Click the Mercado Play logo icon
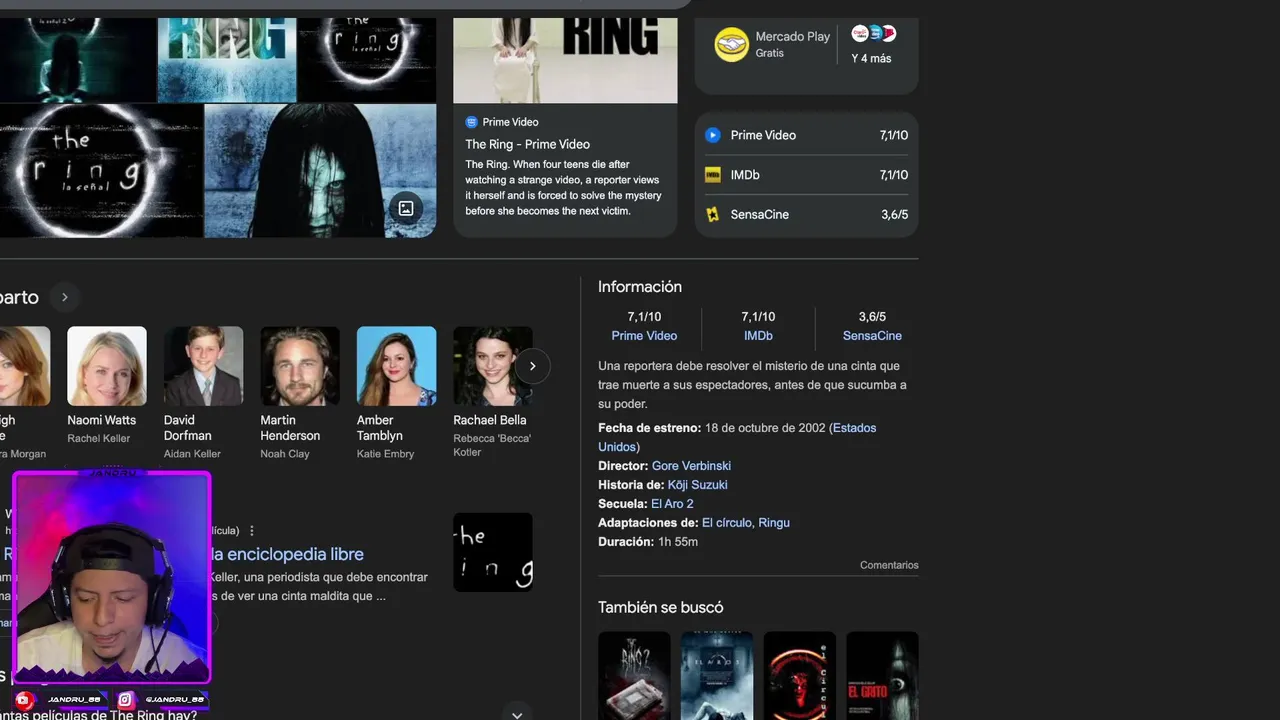 tap(731, 44)
